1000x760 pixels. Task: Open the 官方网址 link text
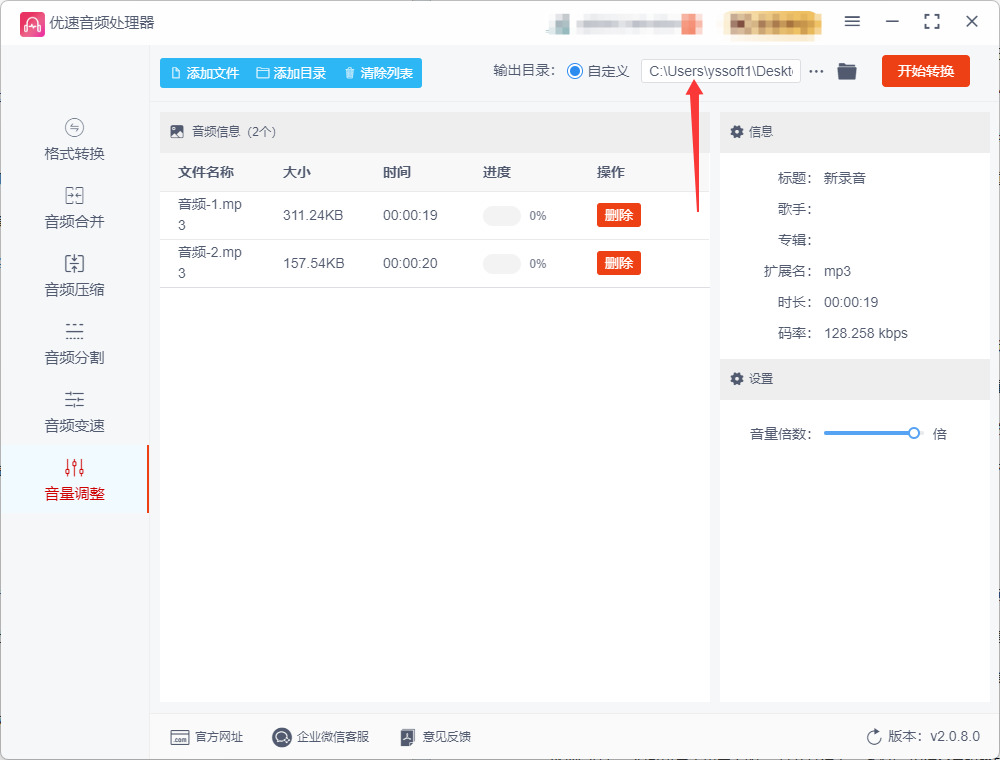219,737
